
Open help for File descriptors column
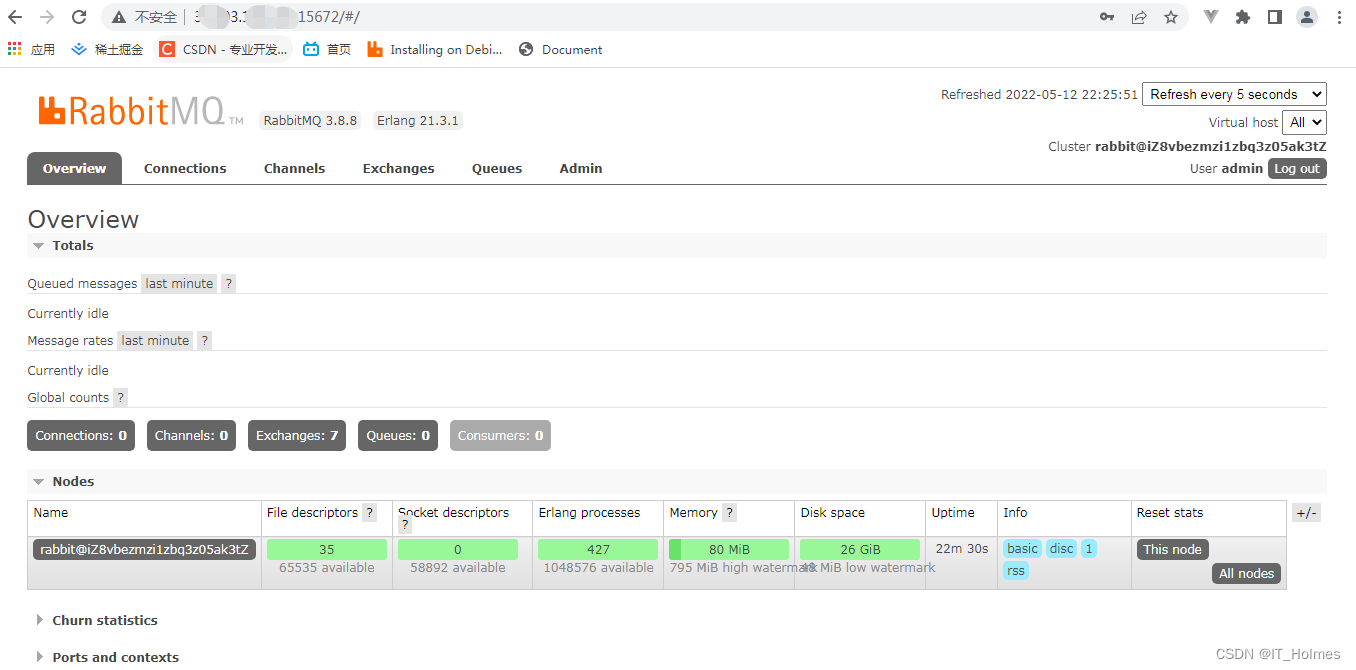[x=369, y=513]
